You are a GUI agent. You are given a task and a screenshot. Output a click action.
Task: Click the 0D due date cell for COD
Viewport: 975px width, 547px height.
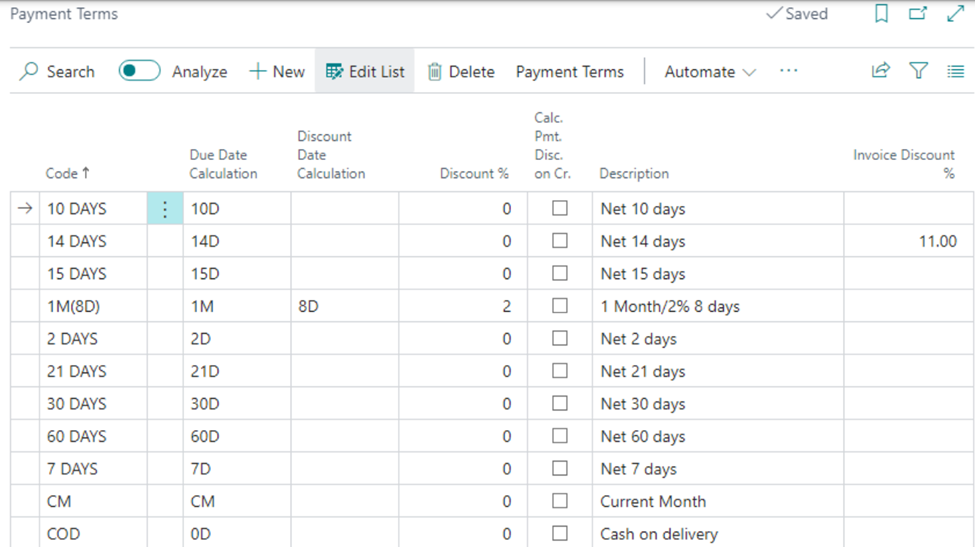coord(237,533)
